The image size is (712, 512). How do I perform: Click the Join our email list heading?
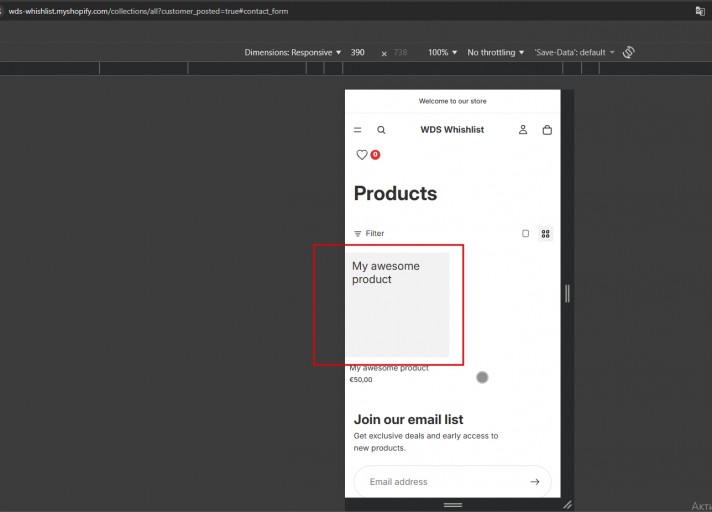(408, 419)
